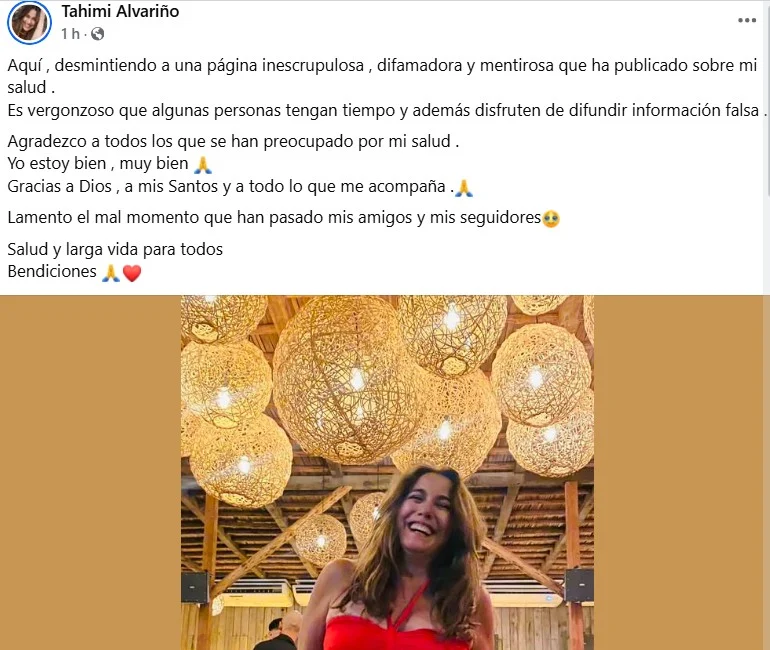Click praying hands emoji next to Bendiciones
The width and height of the screenshot is (770, 650).
tap(110, 273)
